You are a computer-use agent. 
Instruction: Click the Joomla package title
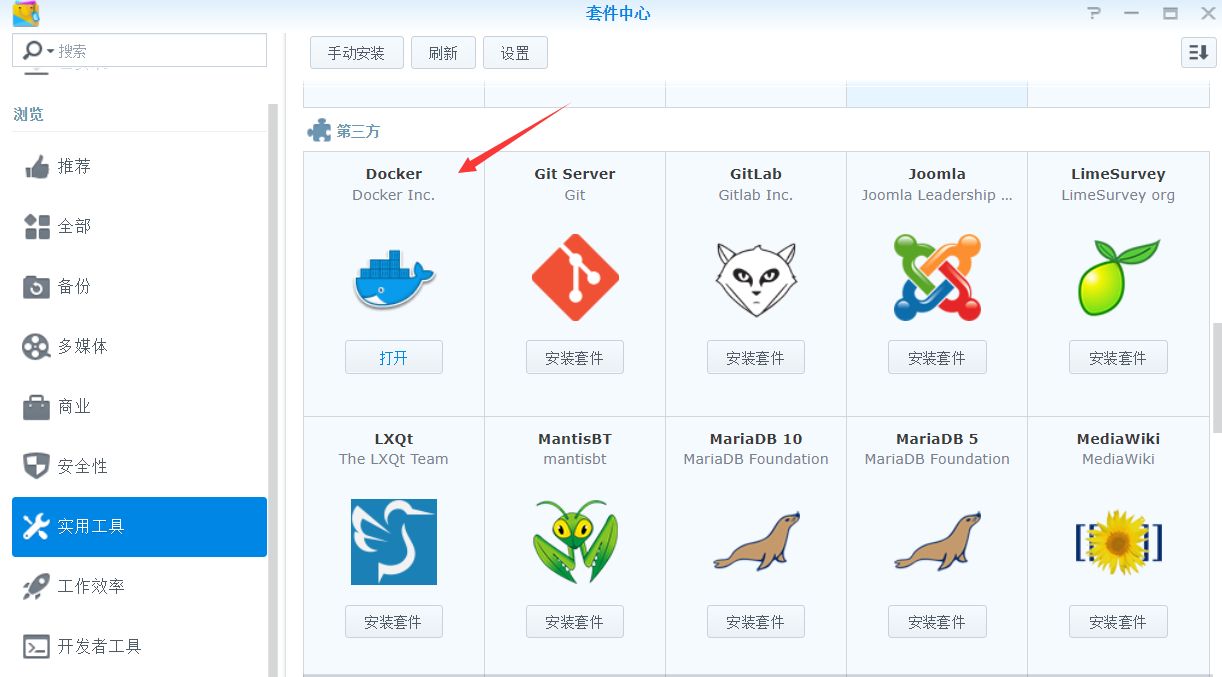click(x=937, y=174)
